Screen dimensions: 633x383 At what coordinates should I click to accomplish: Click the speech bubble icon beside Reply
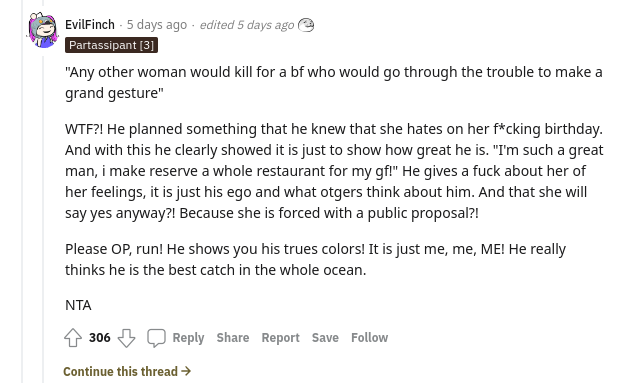click(156, 338)
